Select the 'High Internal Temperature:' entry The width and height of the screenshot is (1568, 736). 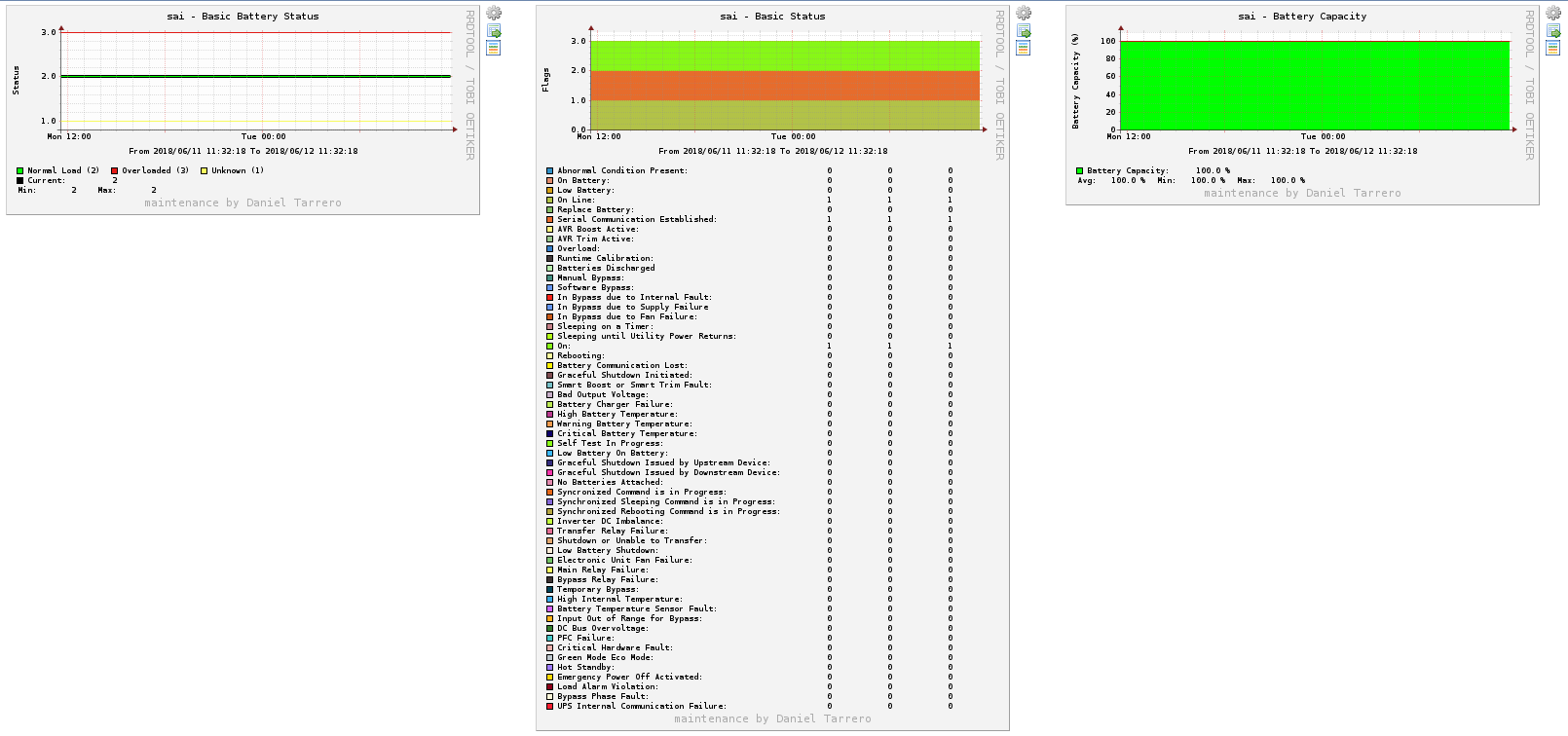[750, 599]
